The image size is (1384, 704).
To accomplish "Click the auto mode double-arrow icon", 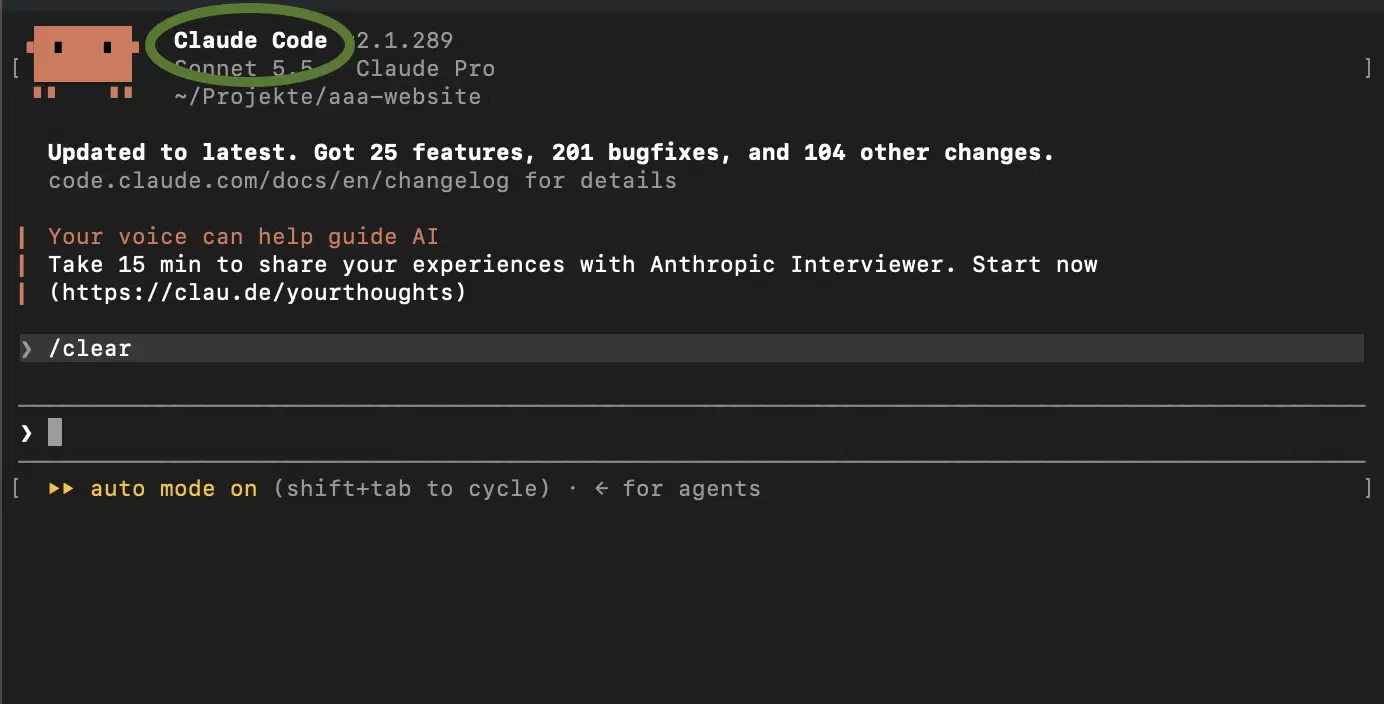I will tap(61, 489).
